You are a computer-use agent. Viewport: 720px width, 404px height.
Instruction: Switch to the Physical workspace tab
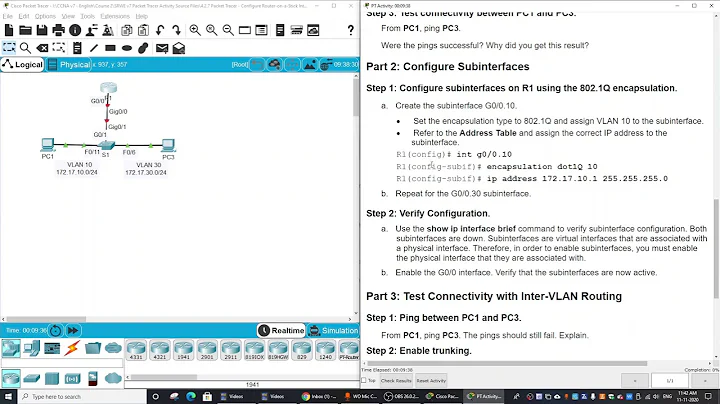point(69,64)
